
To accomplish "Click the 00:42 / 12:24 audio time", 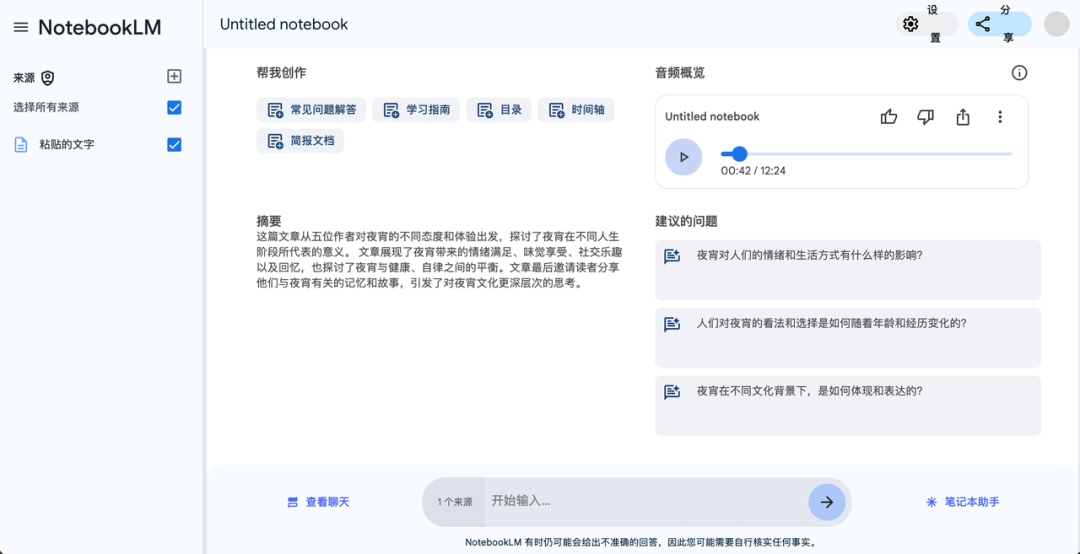I will (753, 171).
